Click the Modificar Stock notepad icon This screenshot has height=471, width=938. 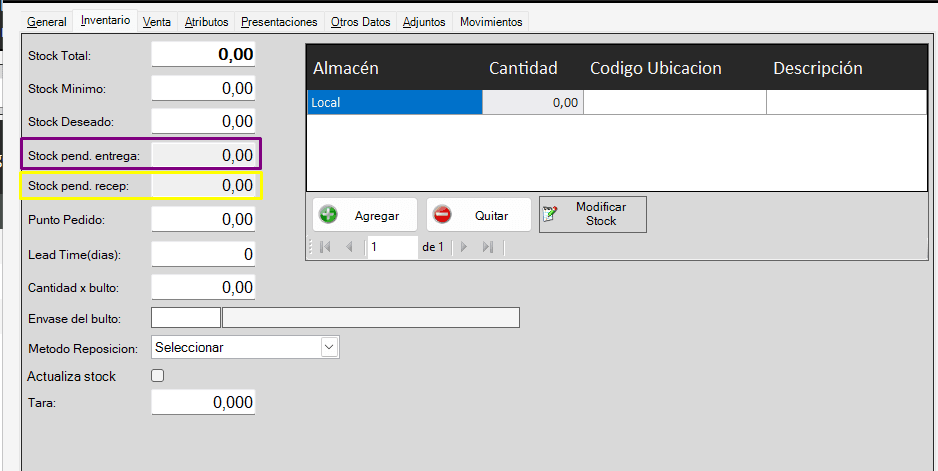(549, 214)
